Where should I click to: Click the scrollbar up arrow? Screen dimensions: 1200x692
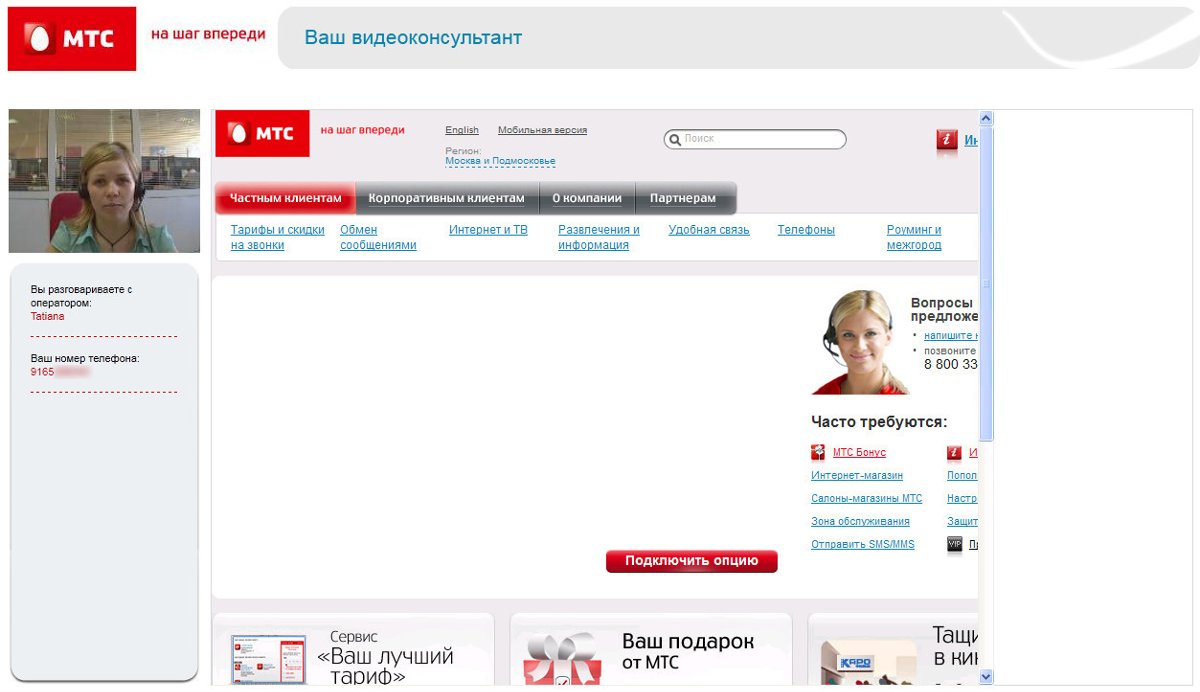pos(986,118)
